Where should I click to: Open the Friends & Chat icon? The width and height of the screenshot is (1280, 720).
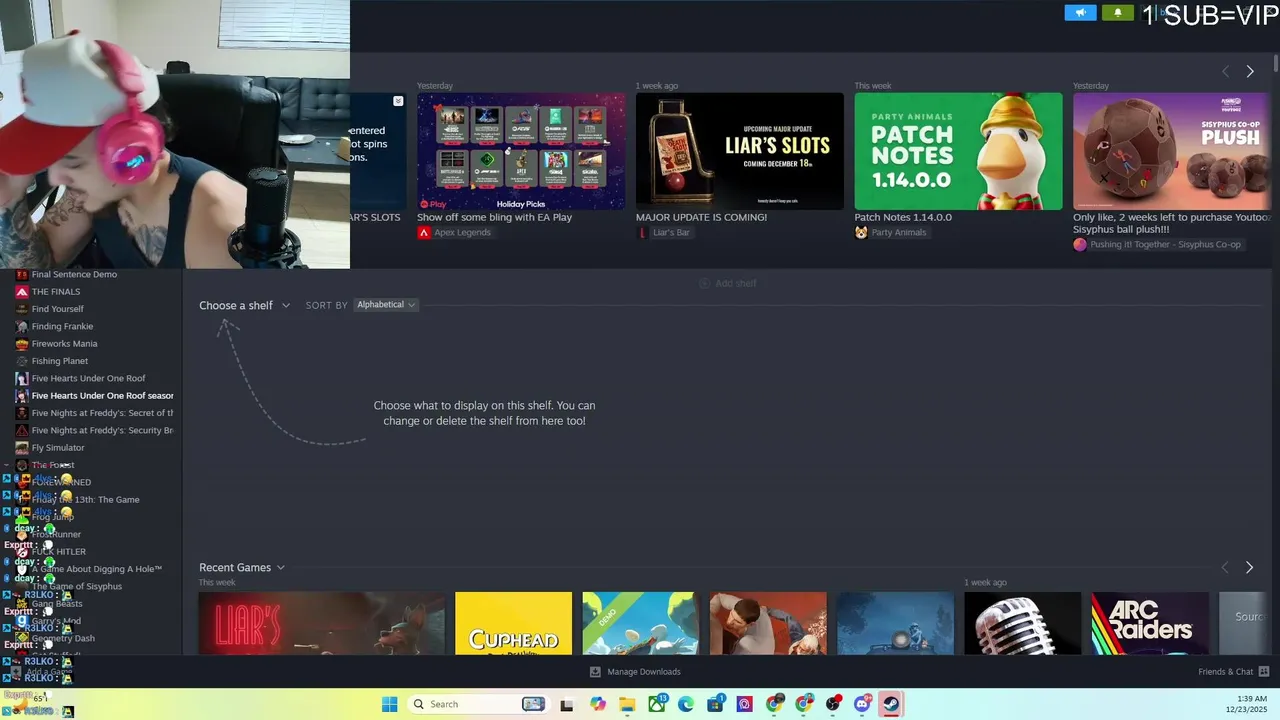pos(1264,672)
